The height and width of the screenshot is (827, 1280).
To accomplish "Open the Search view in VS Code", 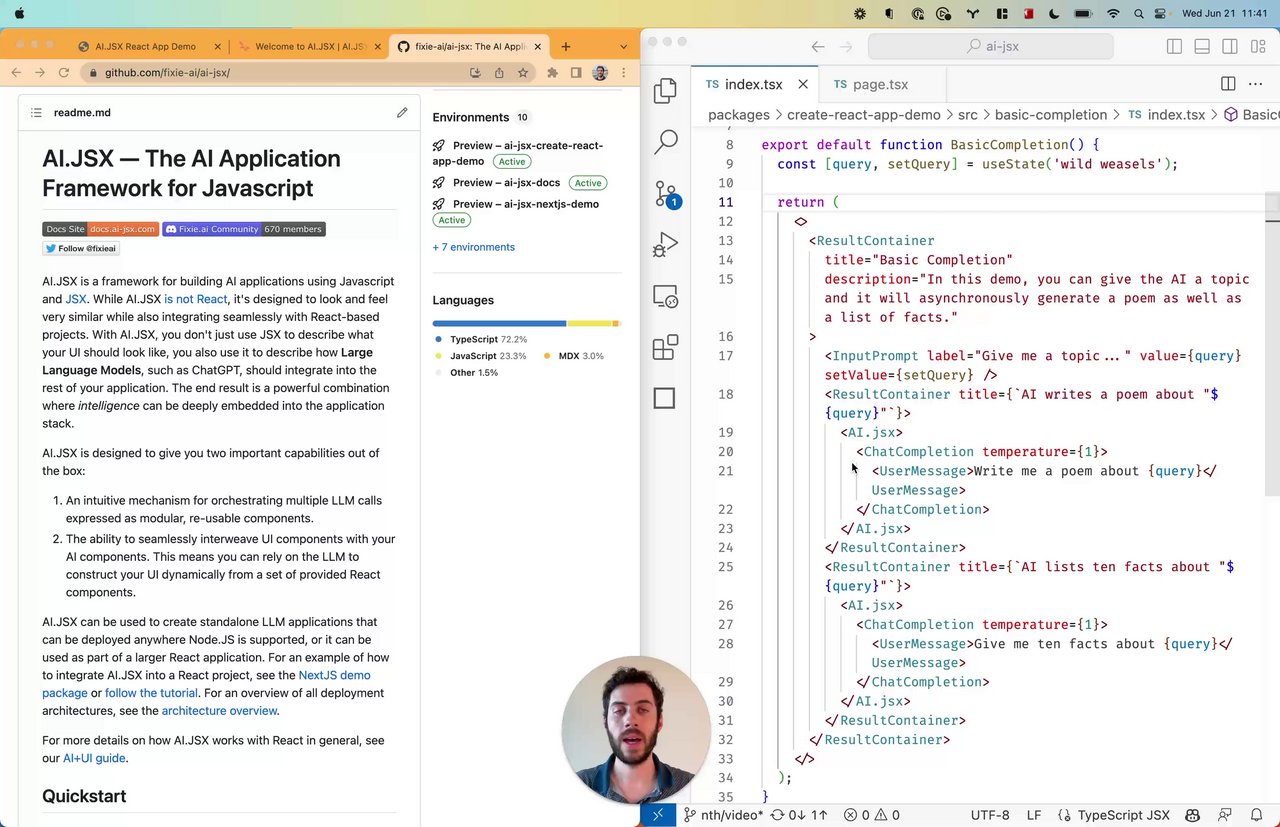I will click(665, 142).
